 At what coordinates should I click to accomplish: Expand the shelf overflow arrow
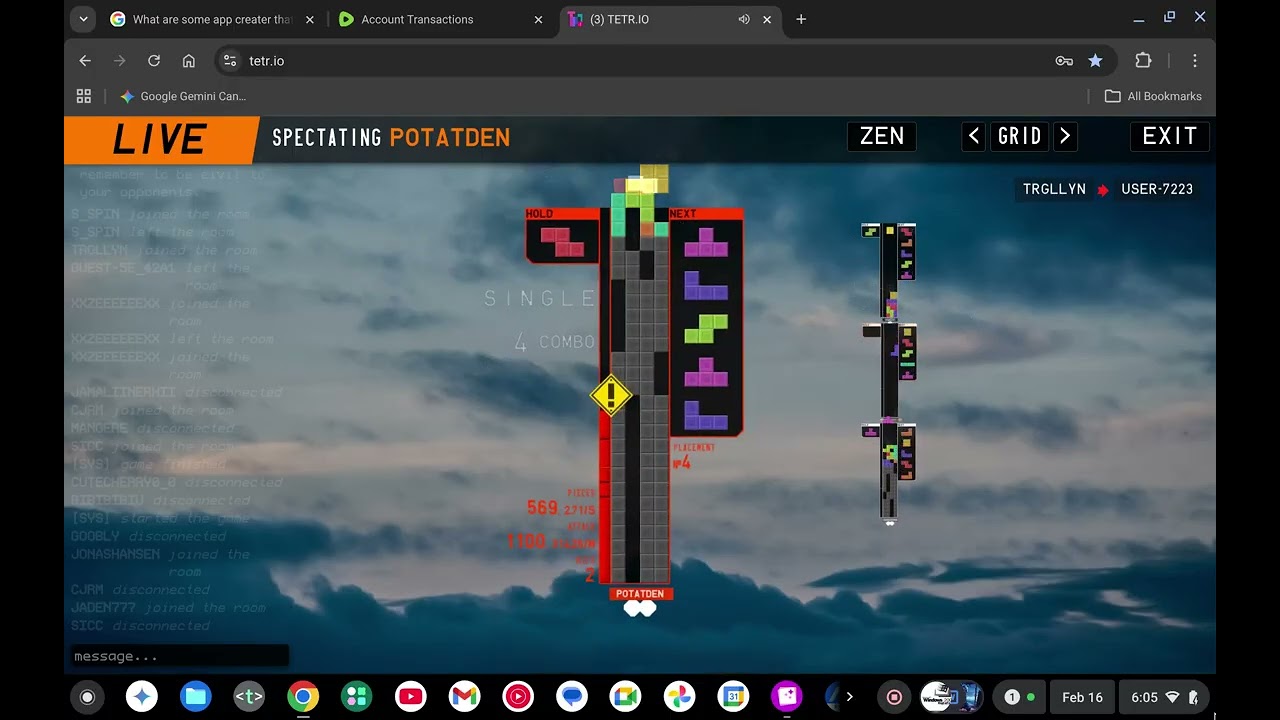[850, 697]
